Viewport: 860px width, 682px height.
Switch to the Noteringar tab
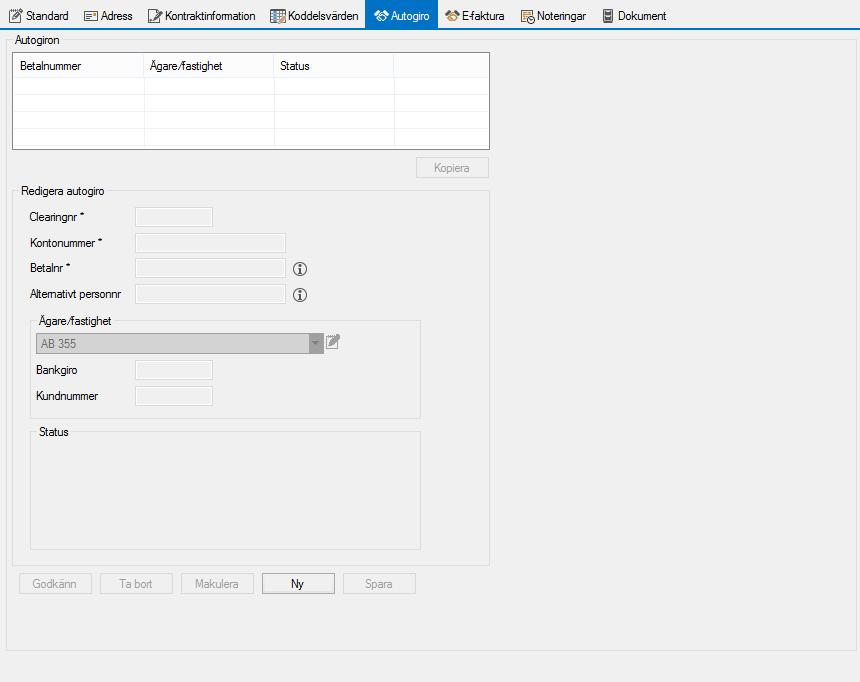[x=553, y=15]
